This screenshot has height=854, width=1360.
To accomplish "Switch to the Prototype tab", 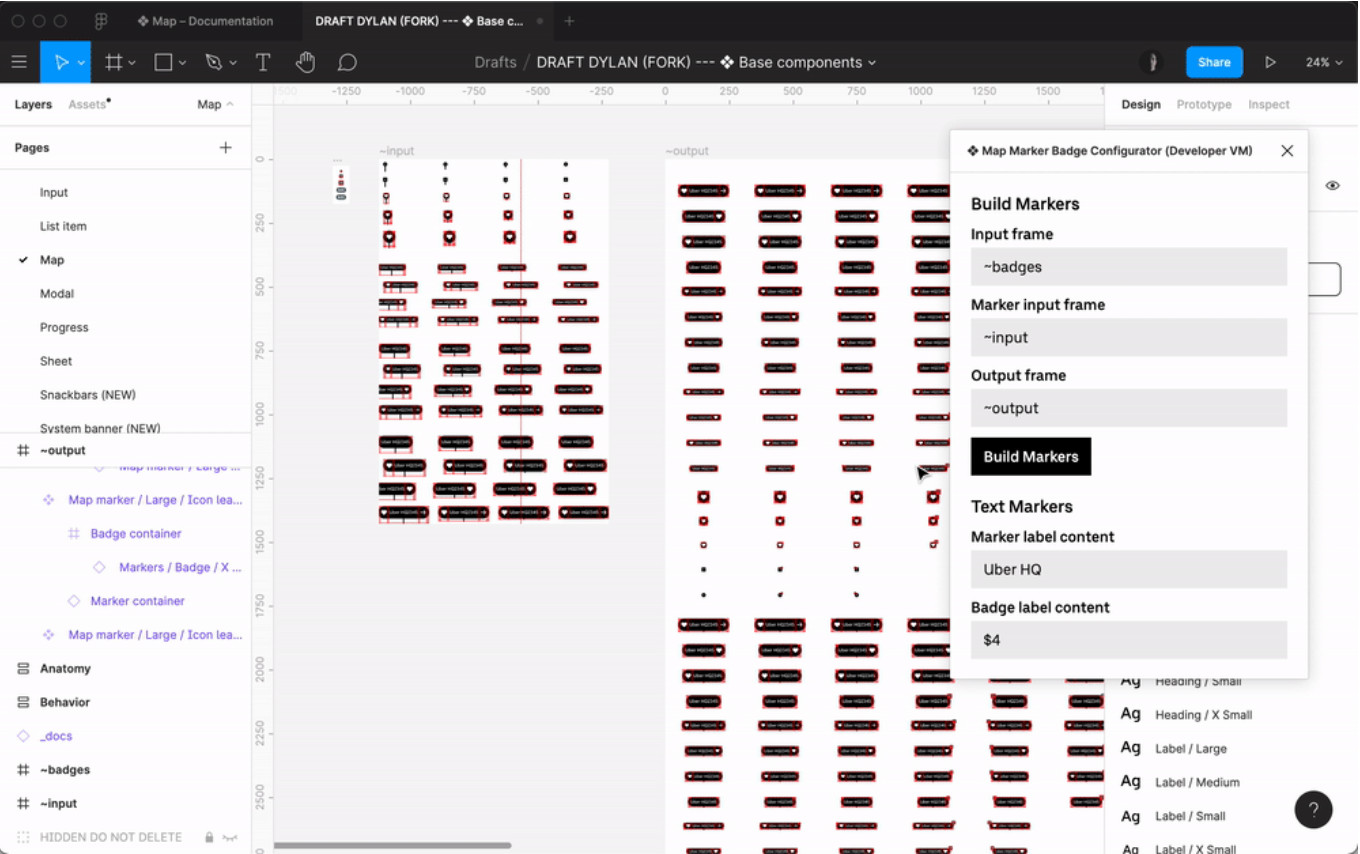I will [x=1203, y=104].
